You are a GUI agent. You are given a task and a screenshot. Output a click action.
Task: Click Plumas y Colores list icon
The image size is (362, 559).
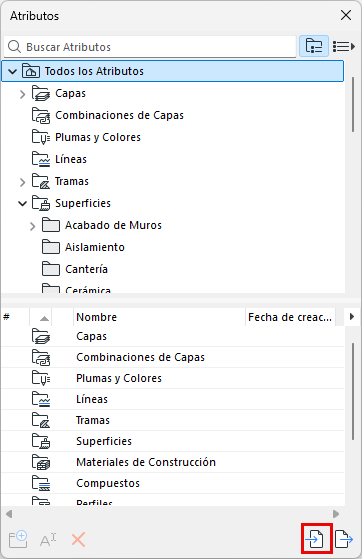[x=41, y=378]
